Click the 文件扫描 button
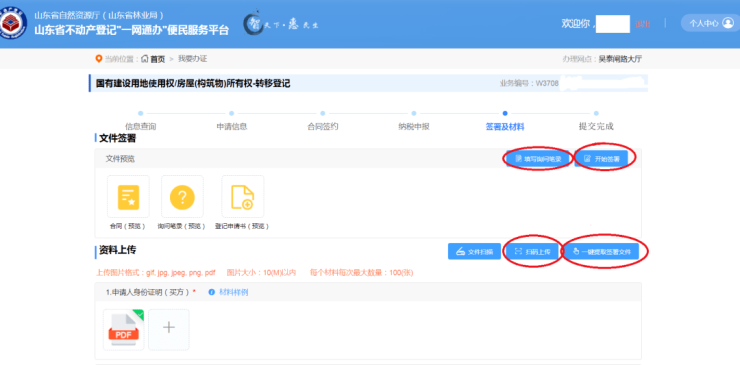 [x=474, y=252]
